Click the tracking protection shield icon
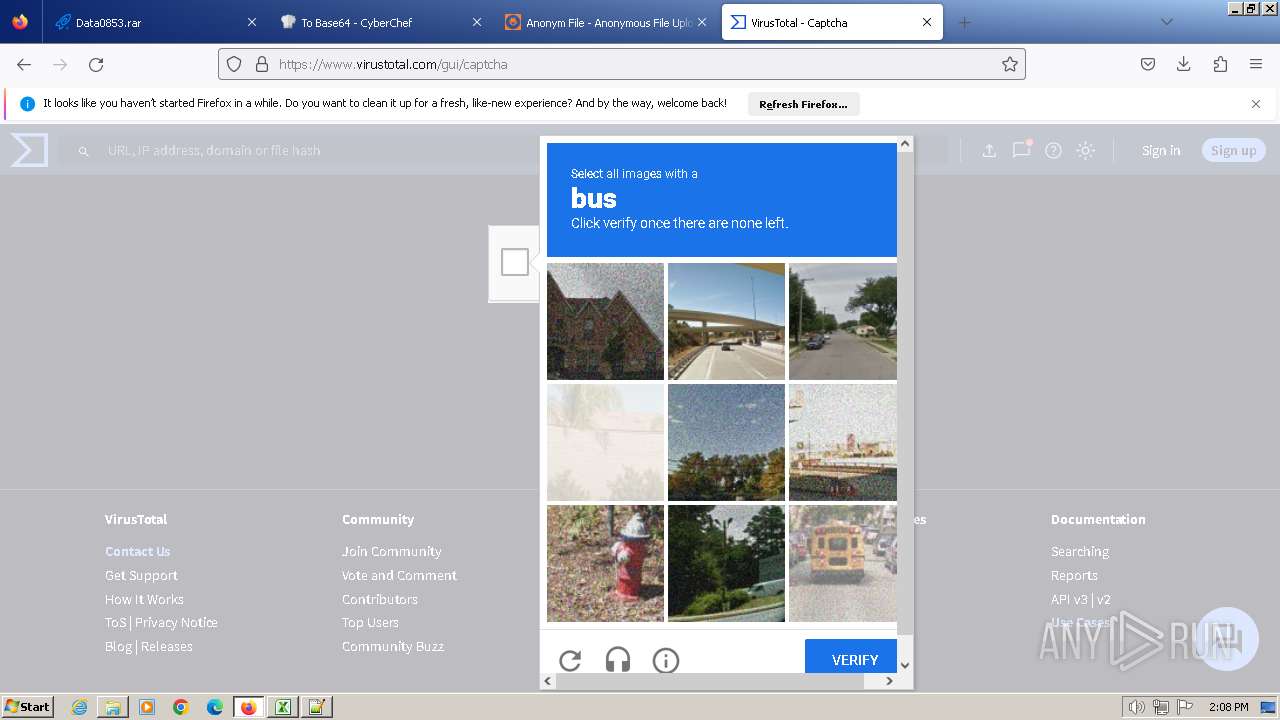The height and width of the screenshot is (720, 1280). (x=234, y=64)
